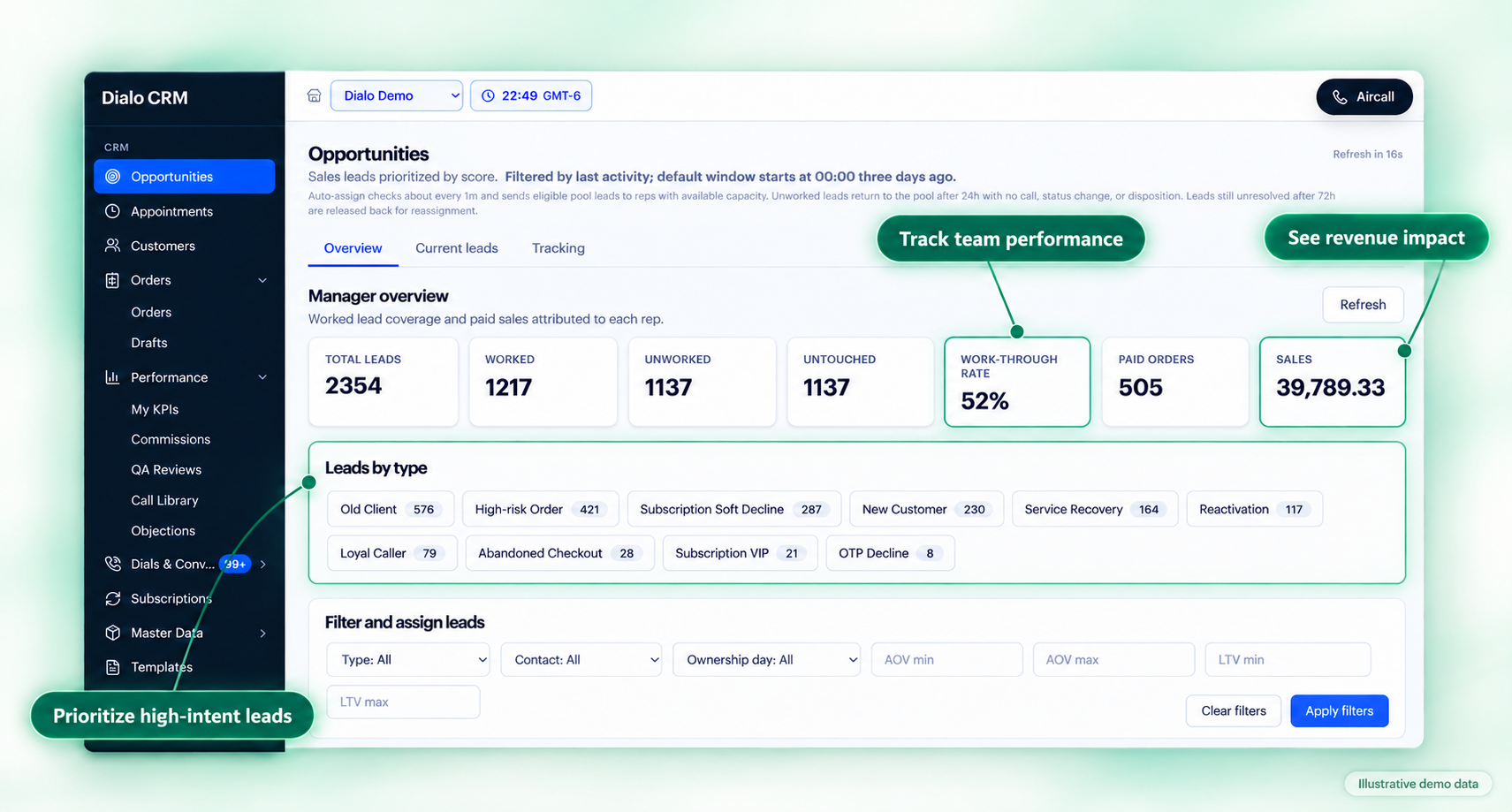Click the Opportunities target icon in sidebar
Viewport: 1512px width, 812px height.
pos(112,177)
